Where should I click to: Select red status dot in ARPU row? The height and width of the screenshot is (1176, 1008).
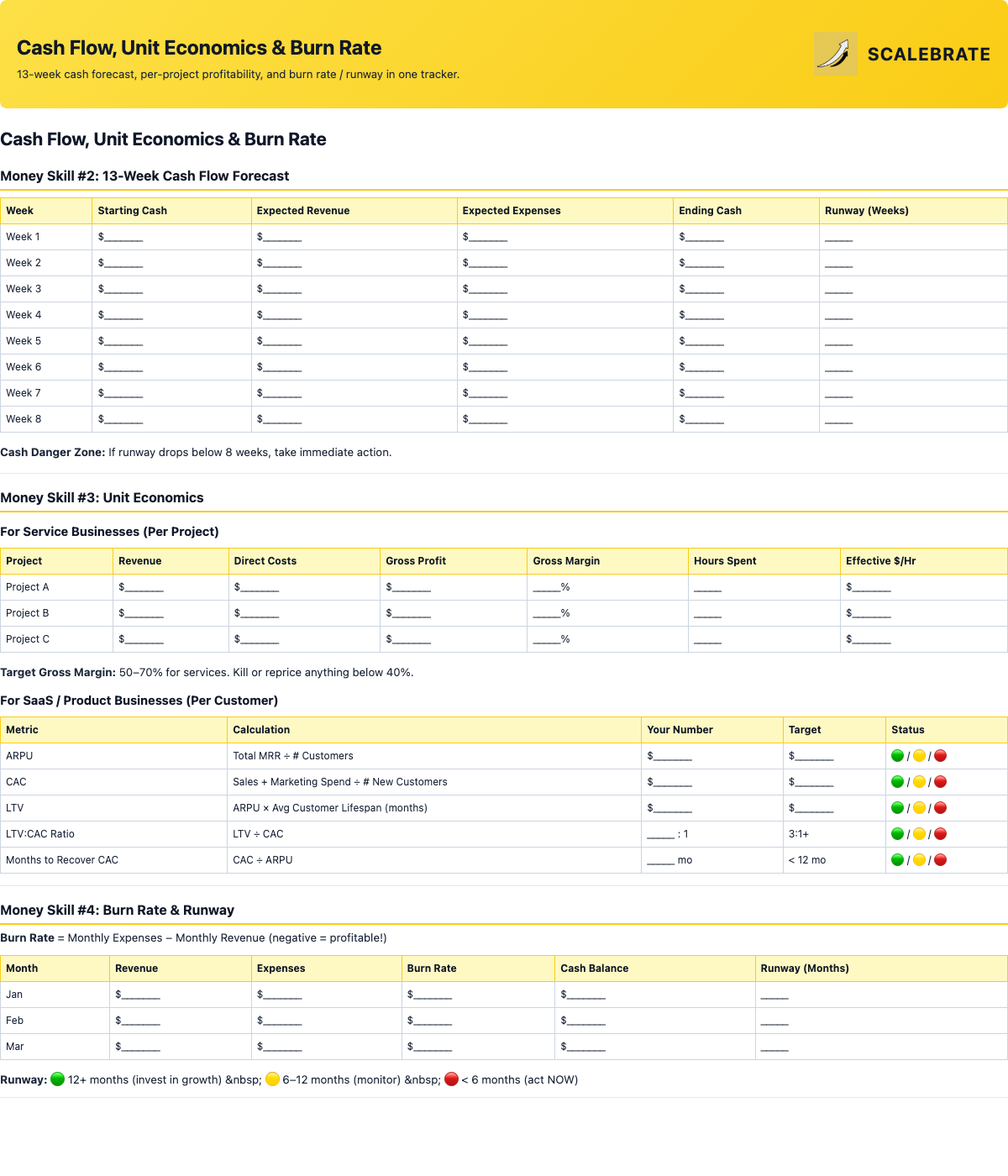pyautogui.click(x=941, y=756)
